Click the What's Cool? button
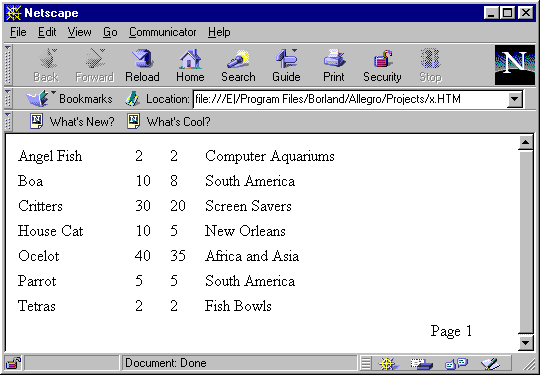The width and height of the screenshot is (540, 375). [169, 122]
